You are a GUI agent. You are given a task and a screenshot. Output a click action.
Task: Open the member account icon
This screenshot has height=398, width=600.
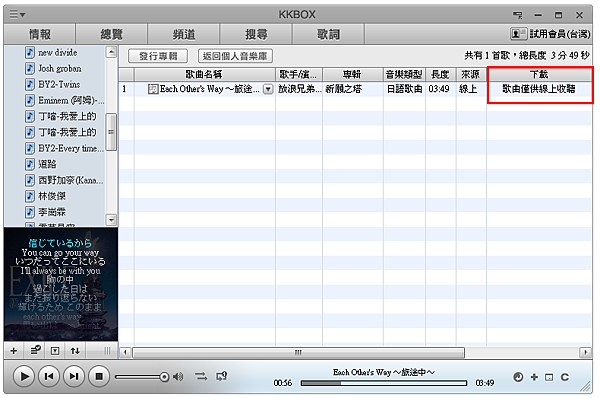pyautogui.click(x=518, y=34)
